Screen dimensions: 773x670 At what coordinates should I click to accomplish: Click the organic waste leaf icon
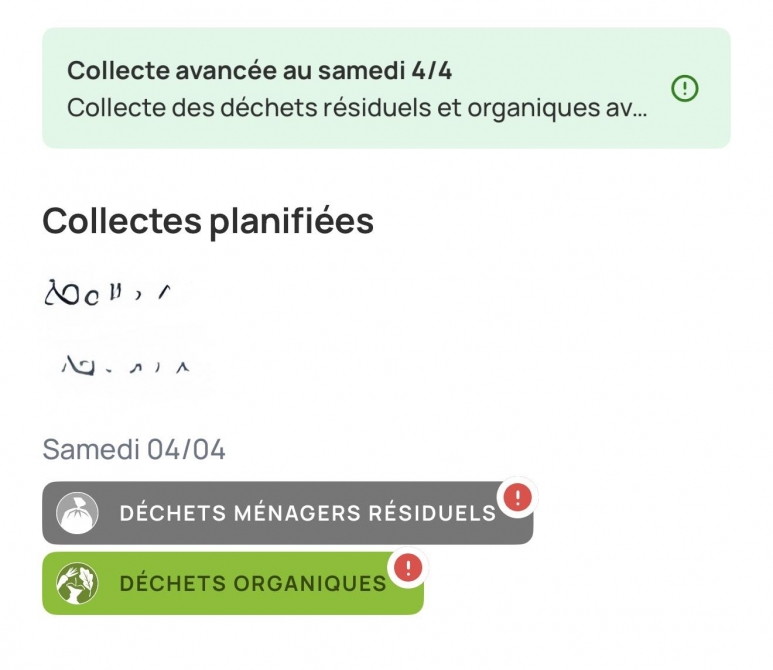click(x=77, y=583)
